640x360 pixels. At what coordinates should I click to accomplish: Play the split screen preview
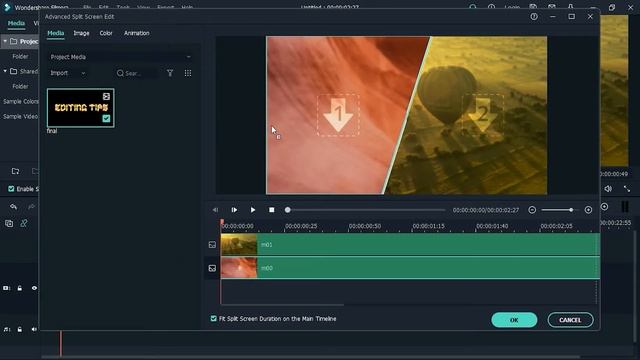click(x=253, y=210)
